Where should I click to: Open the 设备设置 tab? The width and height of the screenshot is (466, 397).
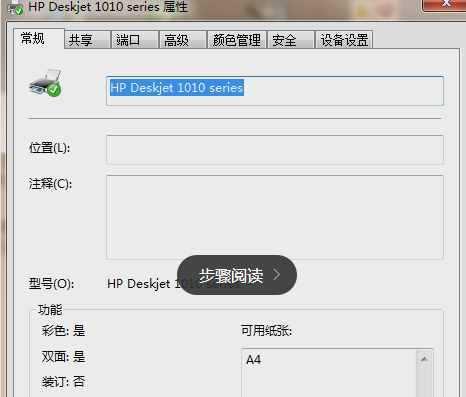tap(344, 40)
